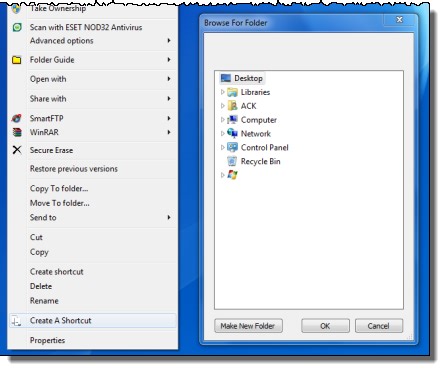
Task: Select Libraries label in the tree
Action: 255,92
